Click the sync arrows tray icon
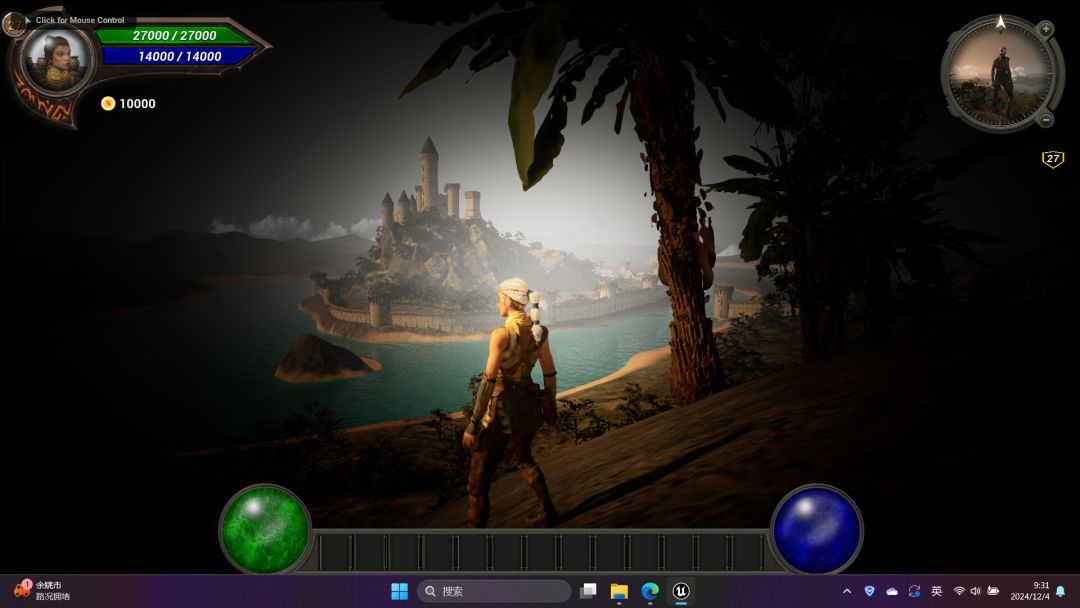This screenshot has height=608, width=1080. point(914,591)
